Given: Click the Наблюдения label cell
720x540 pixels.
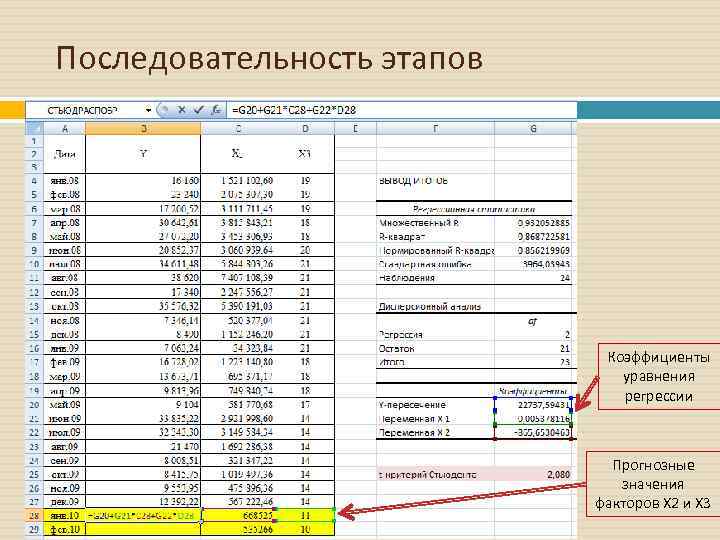Looking at the screenshot, I should pos(435,278).
